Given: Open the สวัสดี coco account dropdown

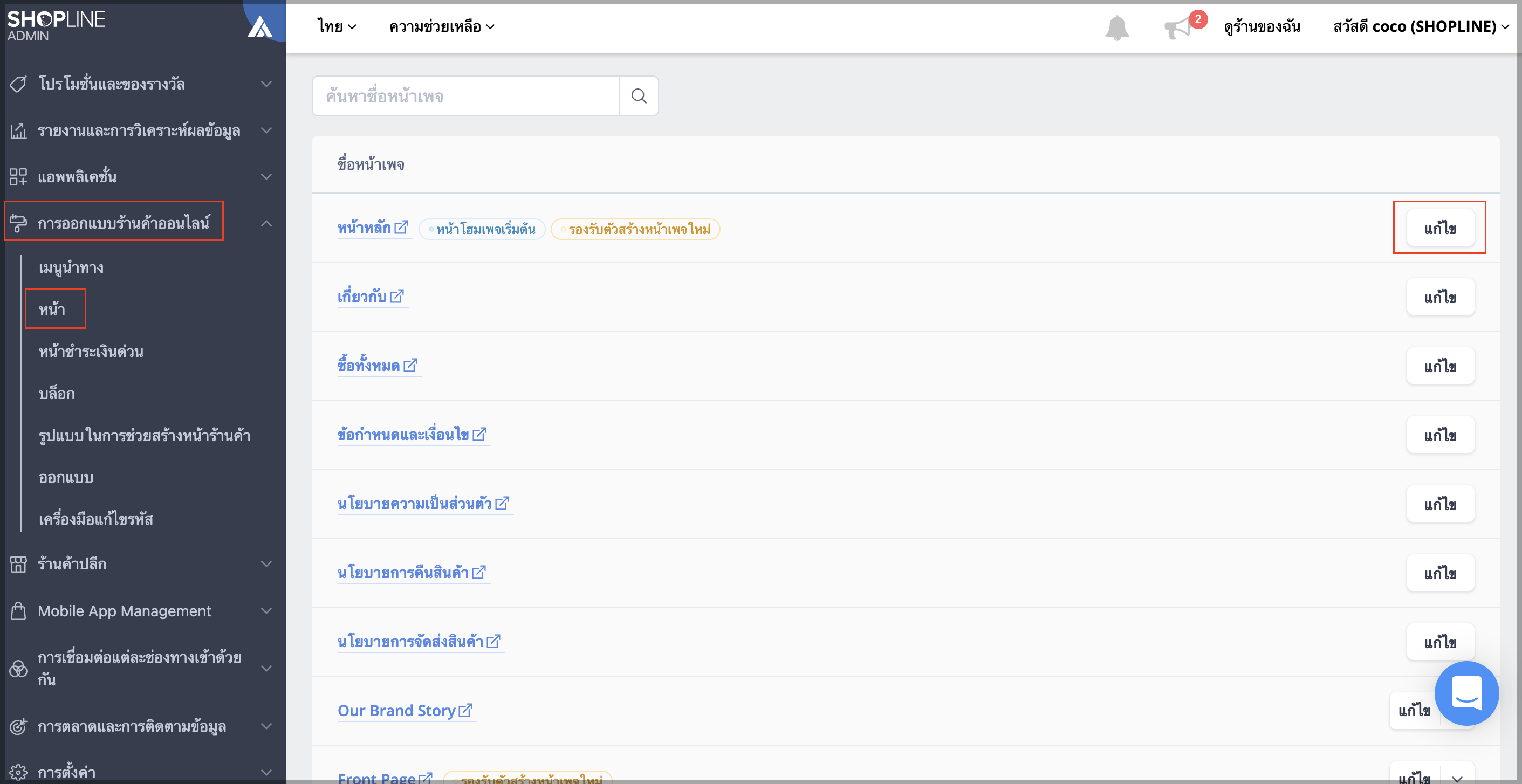Looking at the screenshot, I should pos(1421,26).
